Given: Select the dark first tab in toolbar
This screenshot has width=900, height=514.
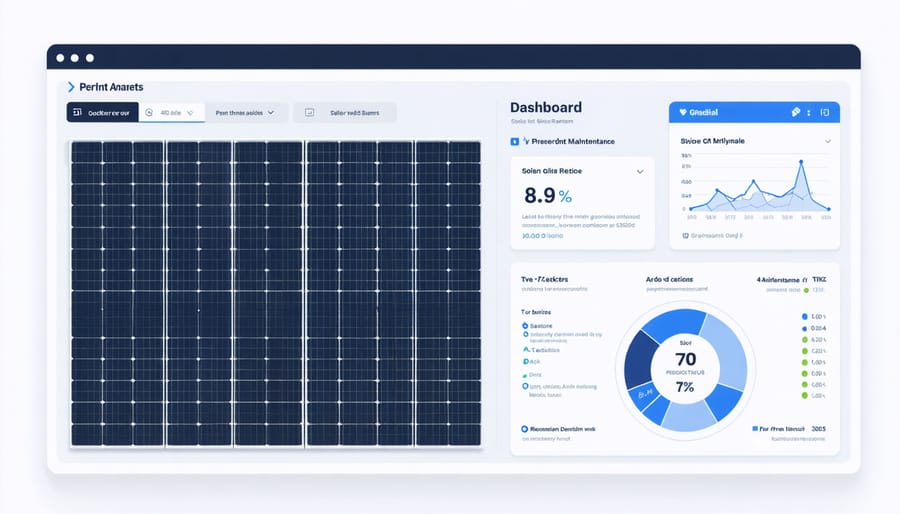Looking at the screenshot, I should tap(102, 113).
